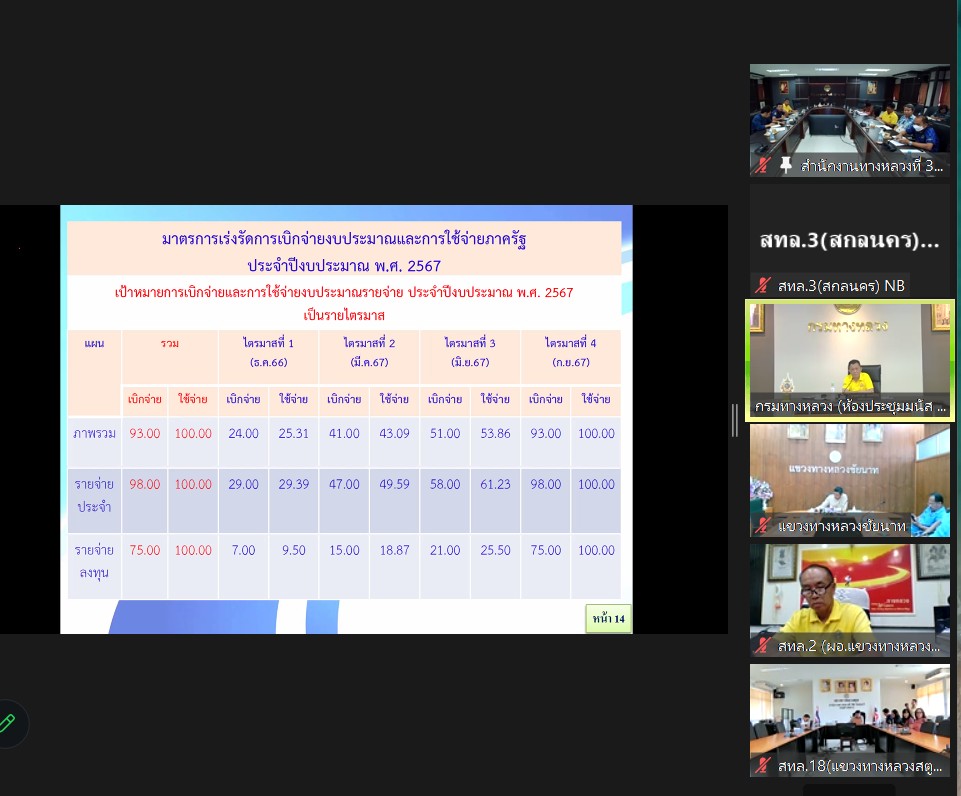Click the ไตรมาสที่ 1 (ธ.ค.66) column header
The width and height of the screenshot is (961, 796).
pos(268,352)
